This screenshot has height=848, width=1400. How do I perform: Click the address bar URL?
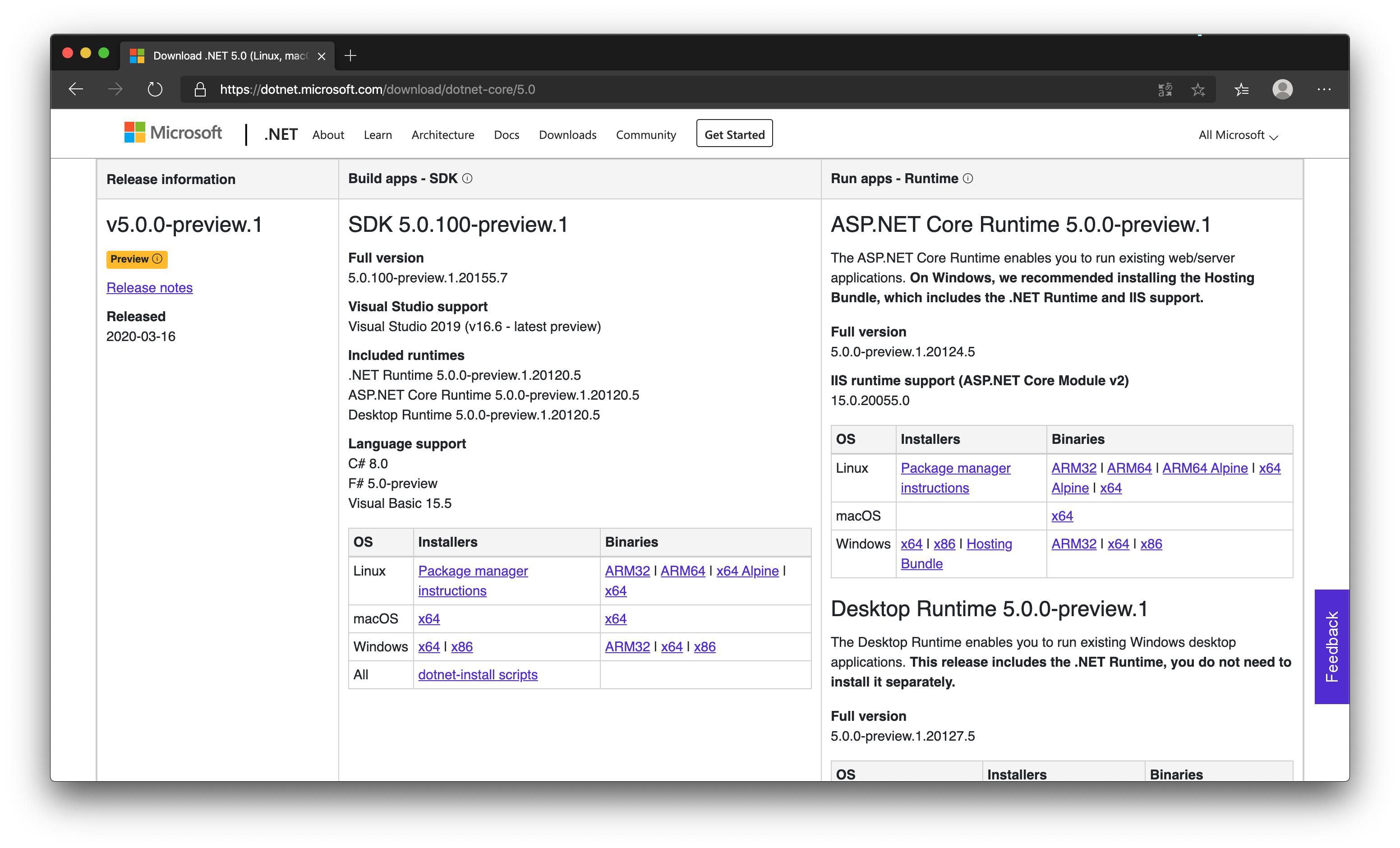377,89
